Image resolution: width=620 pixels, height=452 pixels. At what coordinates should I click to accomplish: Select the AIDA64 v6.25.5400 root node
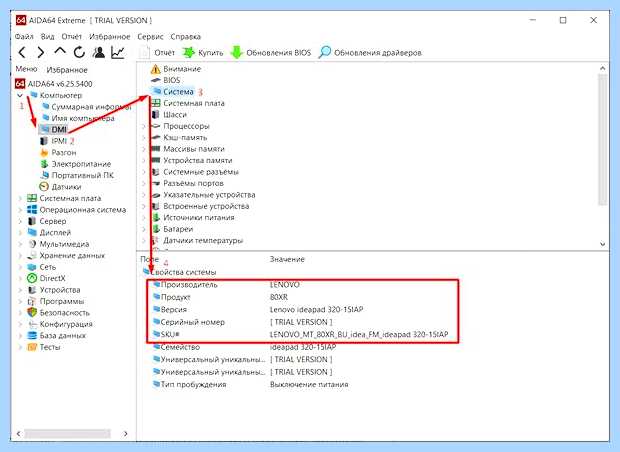coord(54,84)
